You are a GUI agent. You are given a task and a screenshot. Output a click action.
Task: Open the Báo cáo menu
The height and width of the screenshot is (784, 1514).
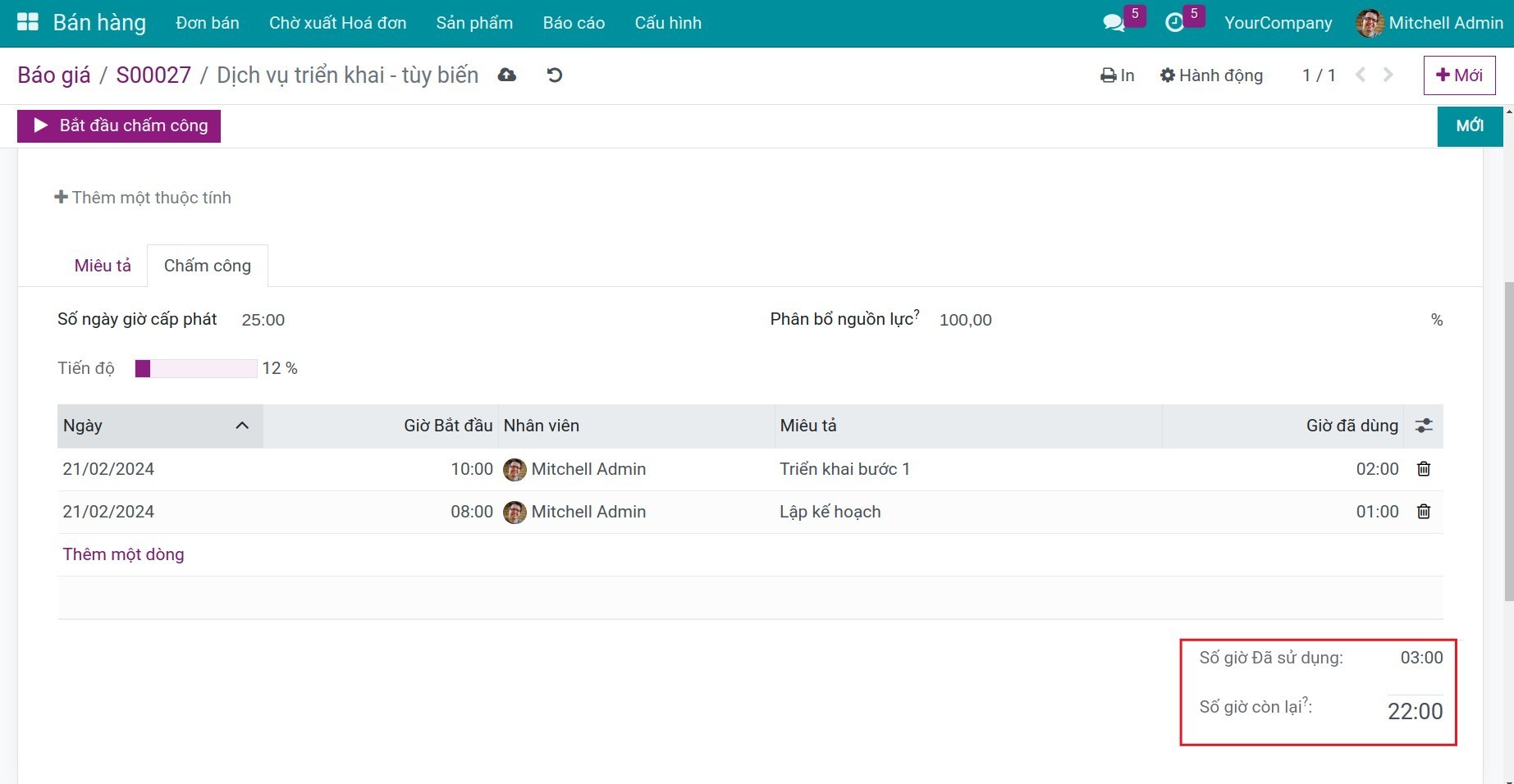[x=574, y=23]
